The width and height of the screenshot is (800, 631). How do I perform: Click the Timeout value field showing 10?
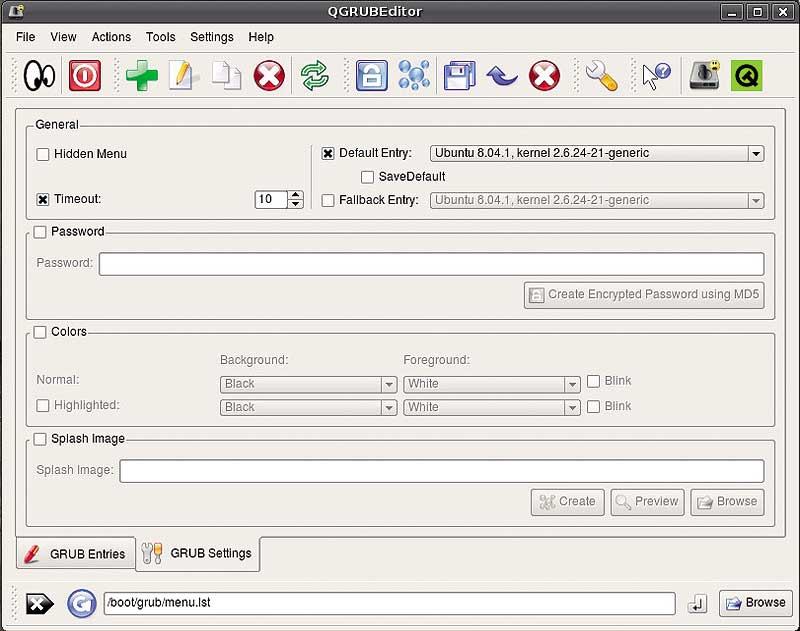(x=271, y=199)
